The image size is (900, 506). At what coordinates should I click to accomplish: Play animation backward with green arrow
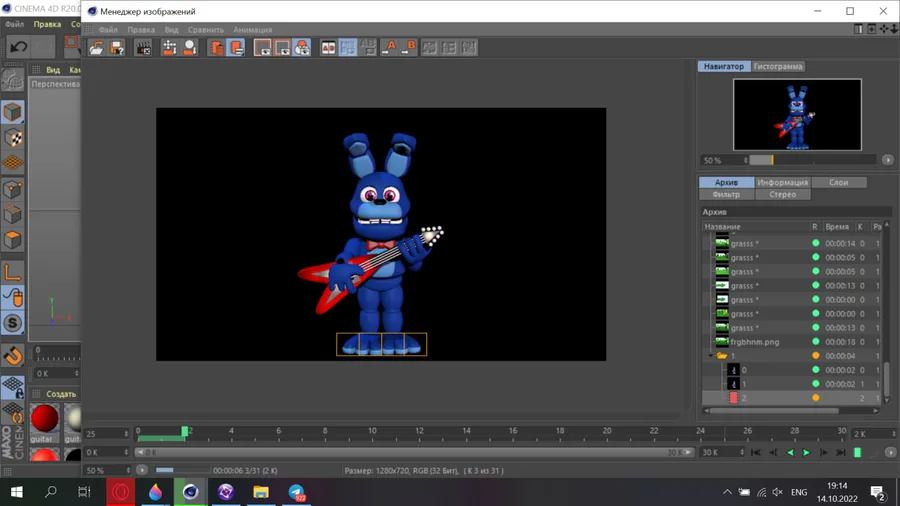790,453
